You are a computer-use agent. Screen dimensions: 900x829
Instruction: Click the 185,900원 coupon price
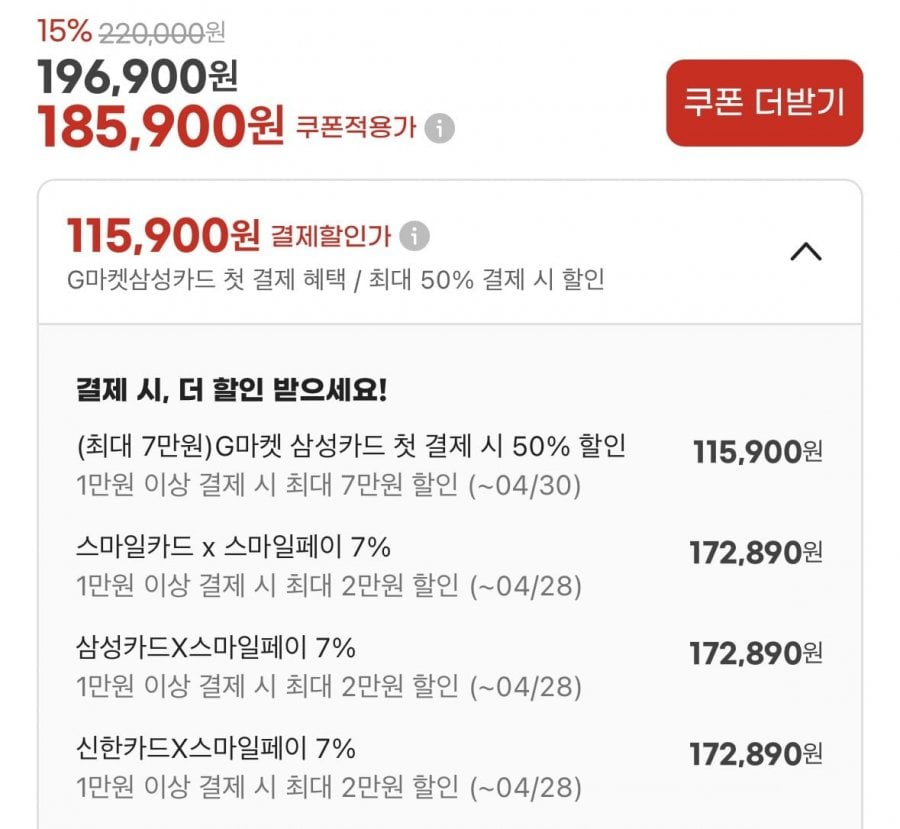coord(161,127)
